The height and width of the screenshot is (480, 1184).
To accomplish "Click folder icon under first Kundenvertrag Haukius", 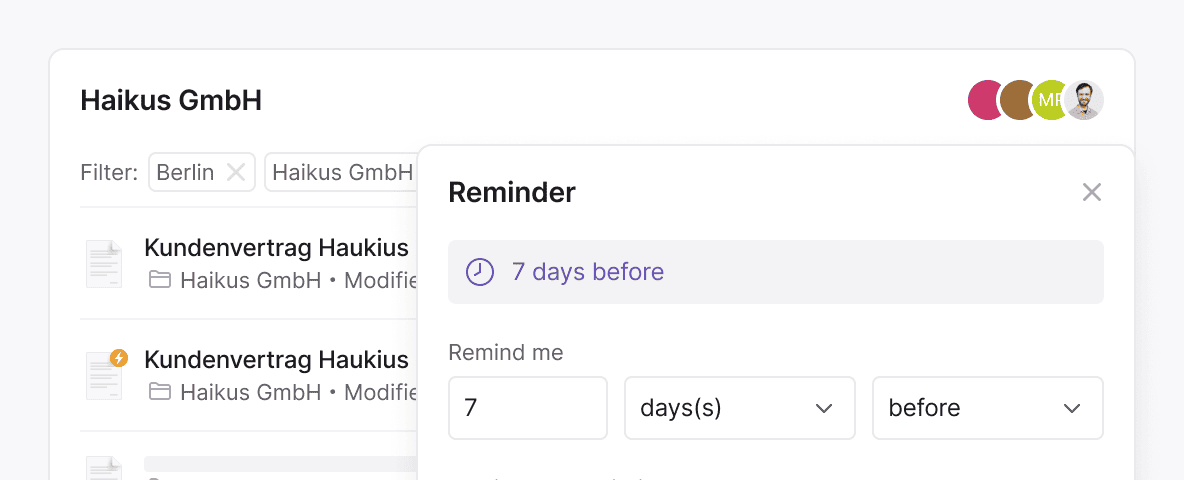I will click(x=160, y=280).
